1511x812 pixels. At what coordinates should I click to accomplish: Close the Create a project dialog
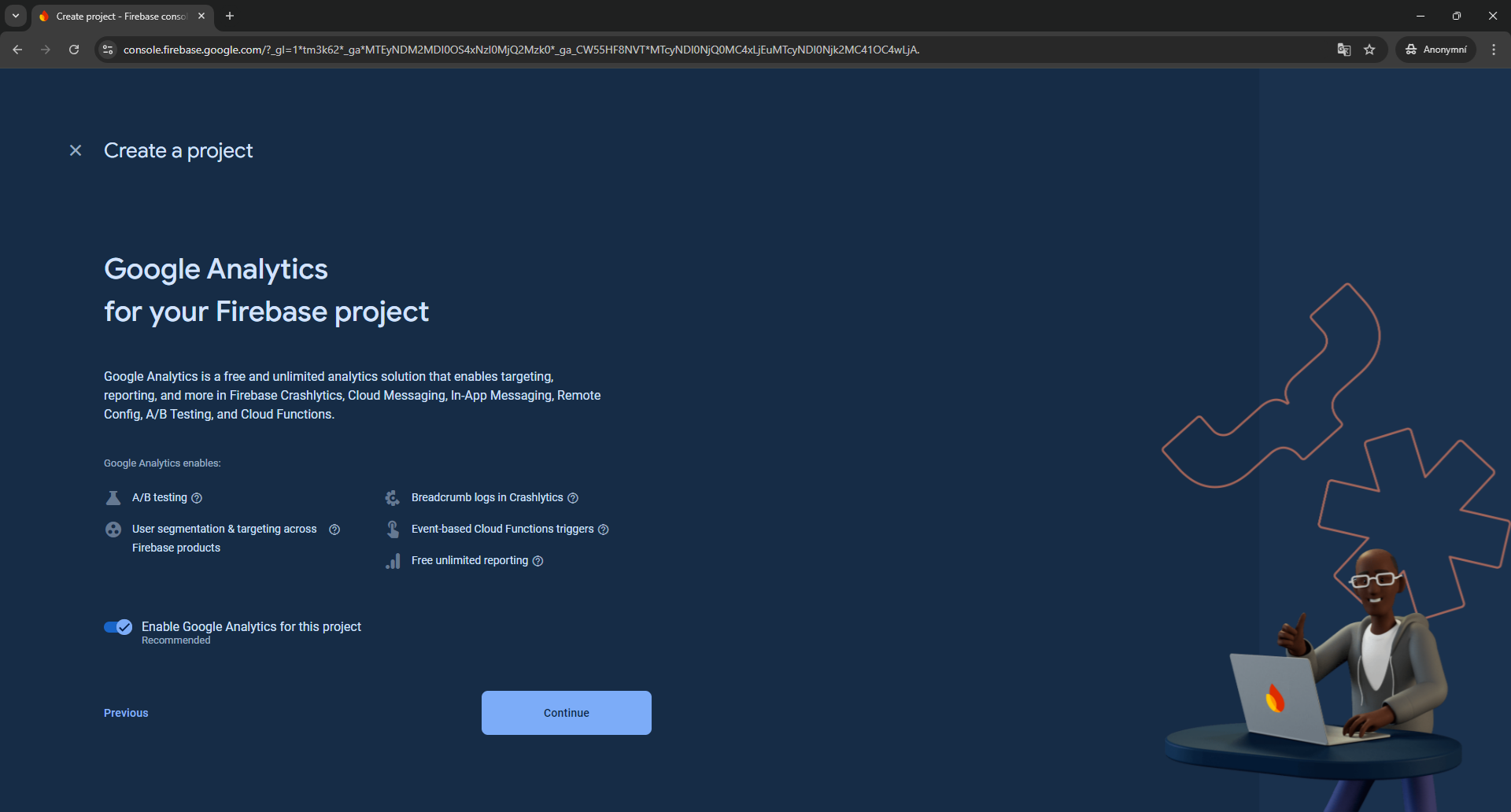76,150
